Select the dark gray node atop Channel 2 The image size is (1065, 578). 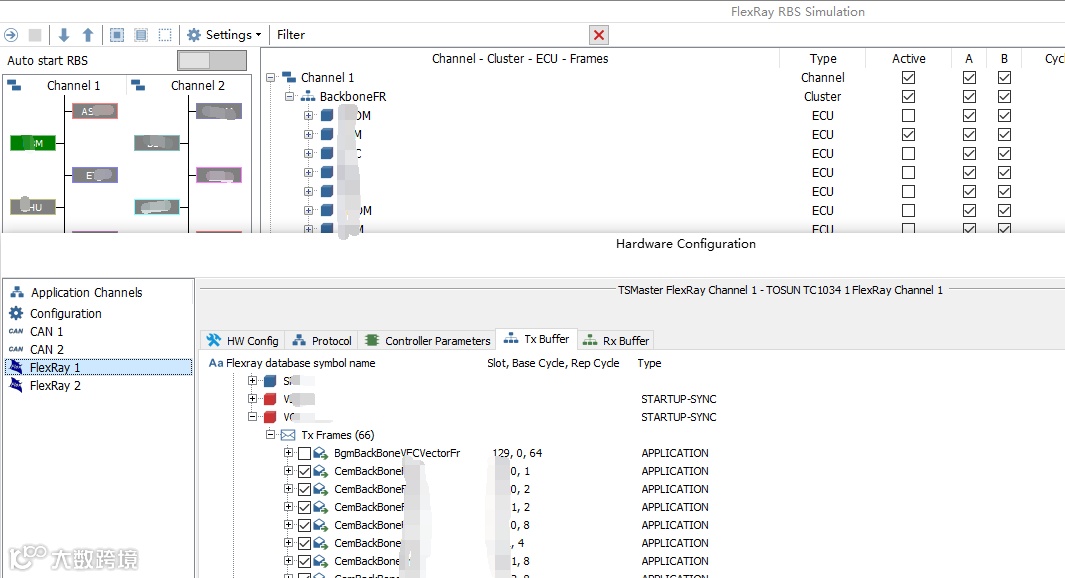pyautogui.click(x=219, y=111)
